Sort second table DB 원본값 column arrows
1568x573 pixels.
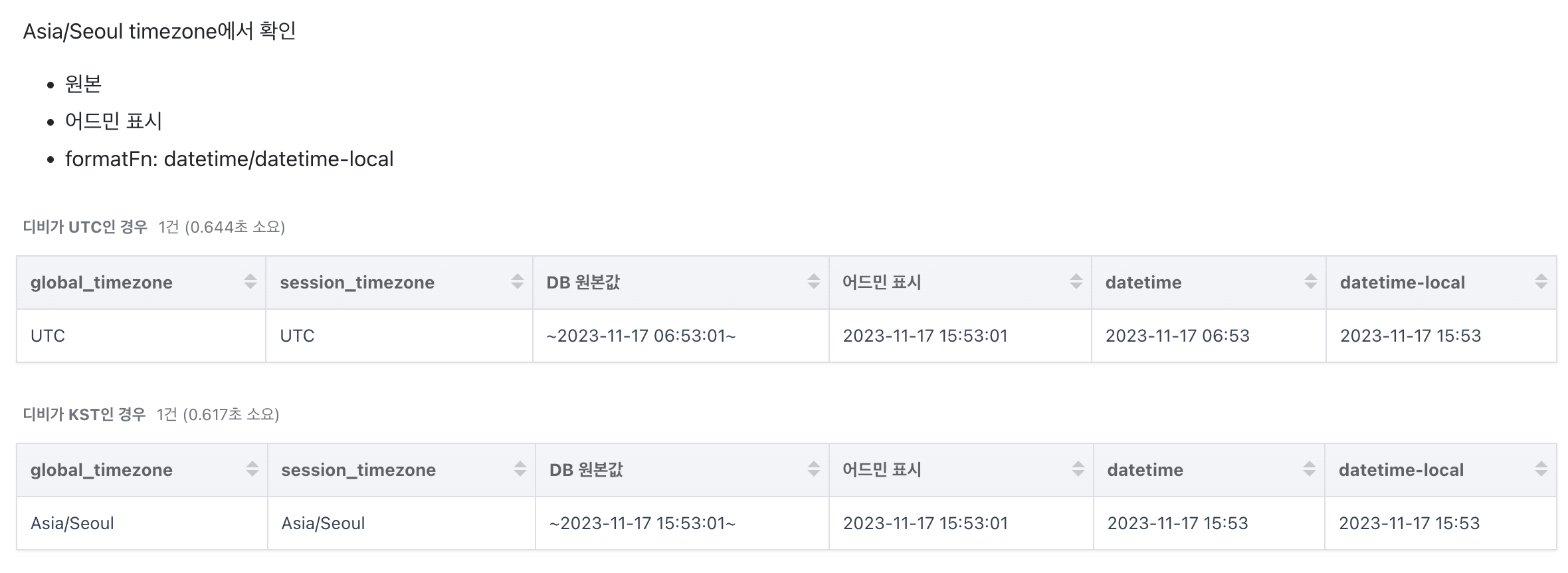[814, 469]
